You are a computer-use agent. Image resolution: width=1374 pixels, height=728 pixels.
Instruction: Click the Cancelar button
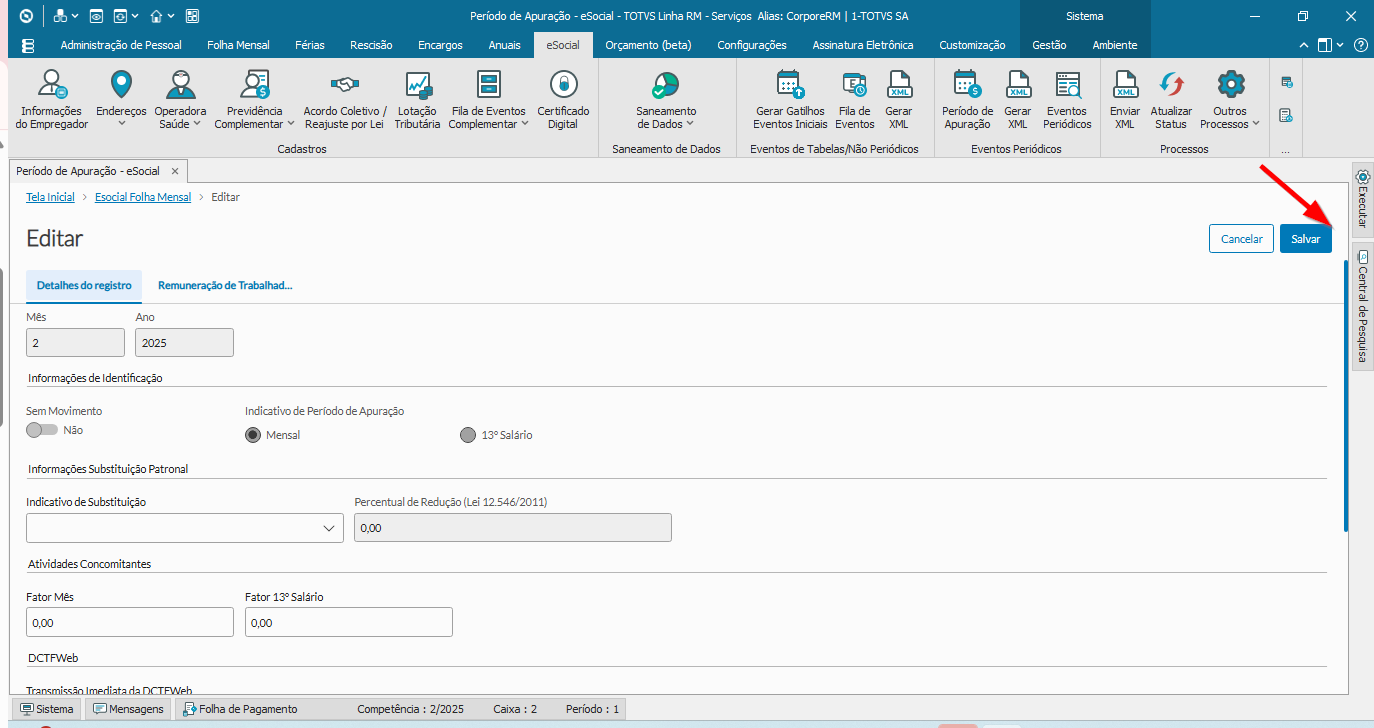pos(1242,239)
